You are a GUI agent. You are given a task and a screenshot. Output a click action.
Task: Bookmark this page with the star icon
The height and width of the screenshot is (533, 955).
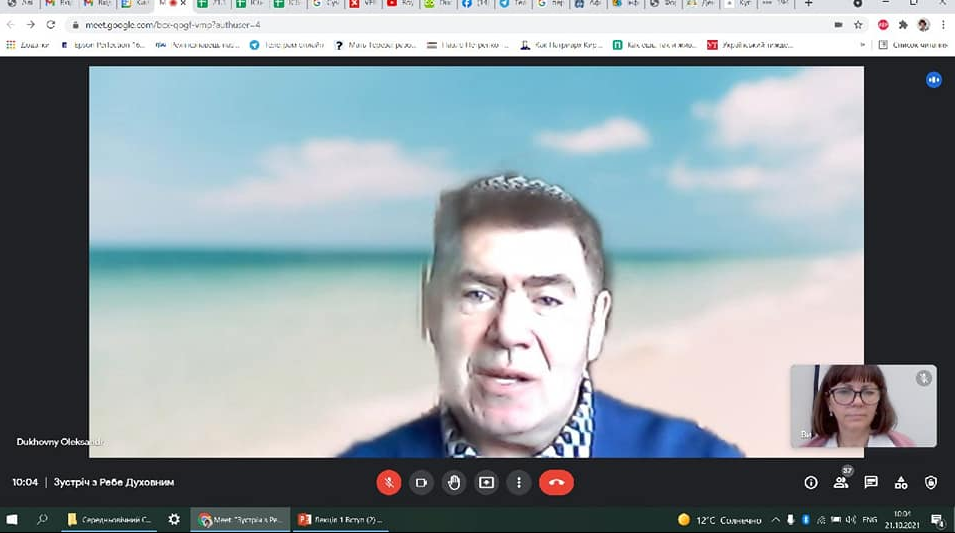[858, 25]
